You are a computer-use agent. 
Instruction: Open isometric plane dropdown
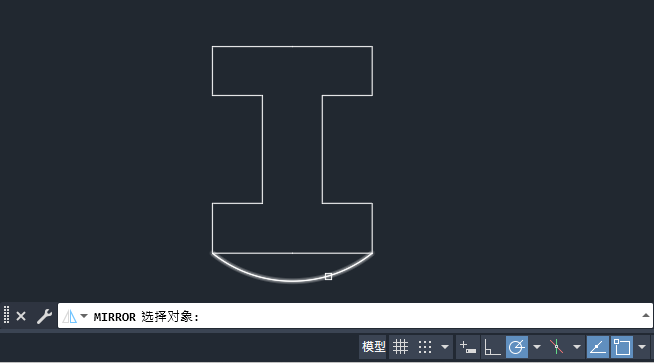pos(577,347)
